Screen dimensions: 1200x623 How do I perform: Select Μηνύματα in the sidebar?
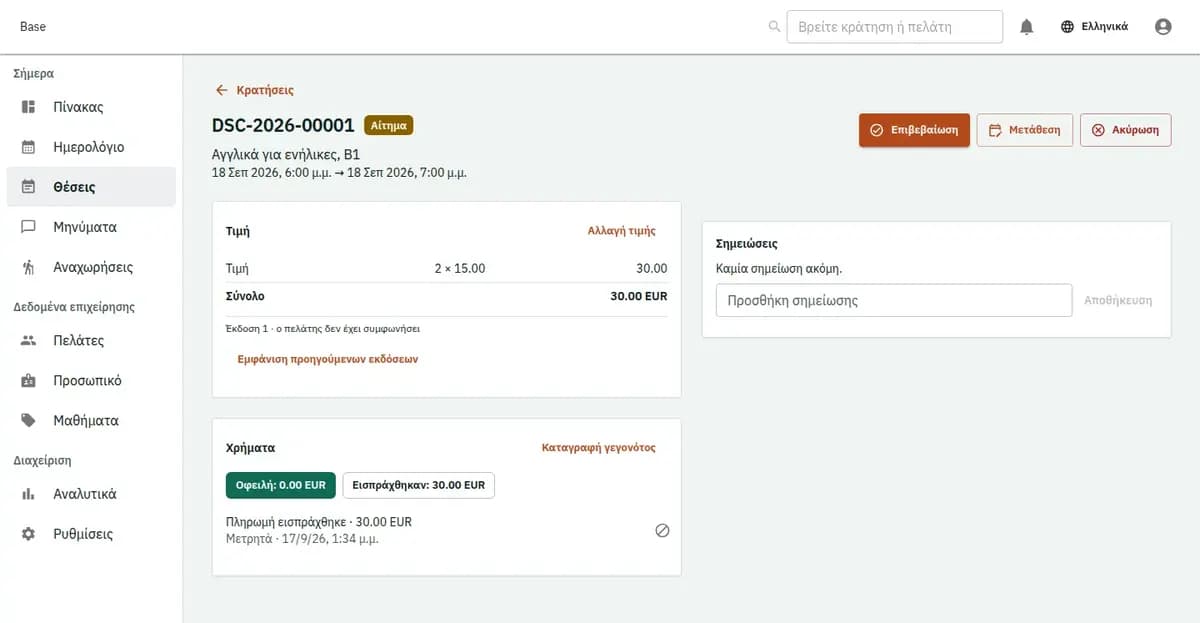(x=91, y=227)
